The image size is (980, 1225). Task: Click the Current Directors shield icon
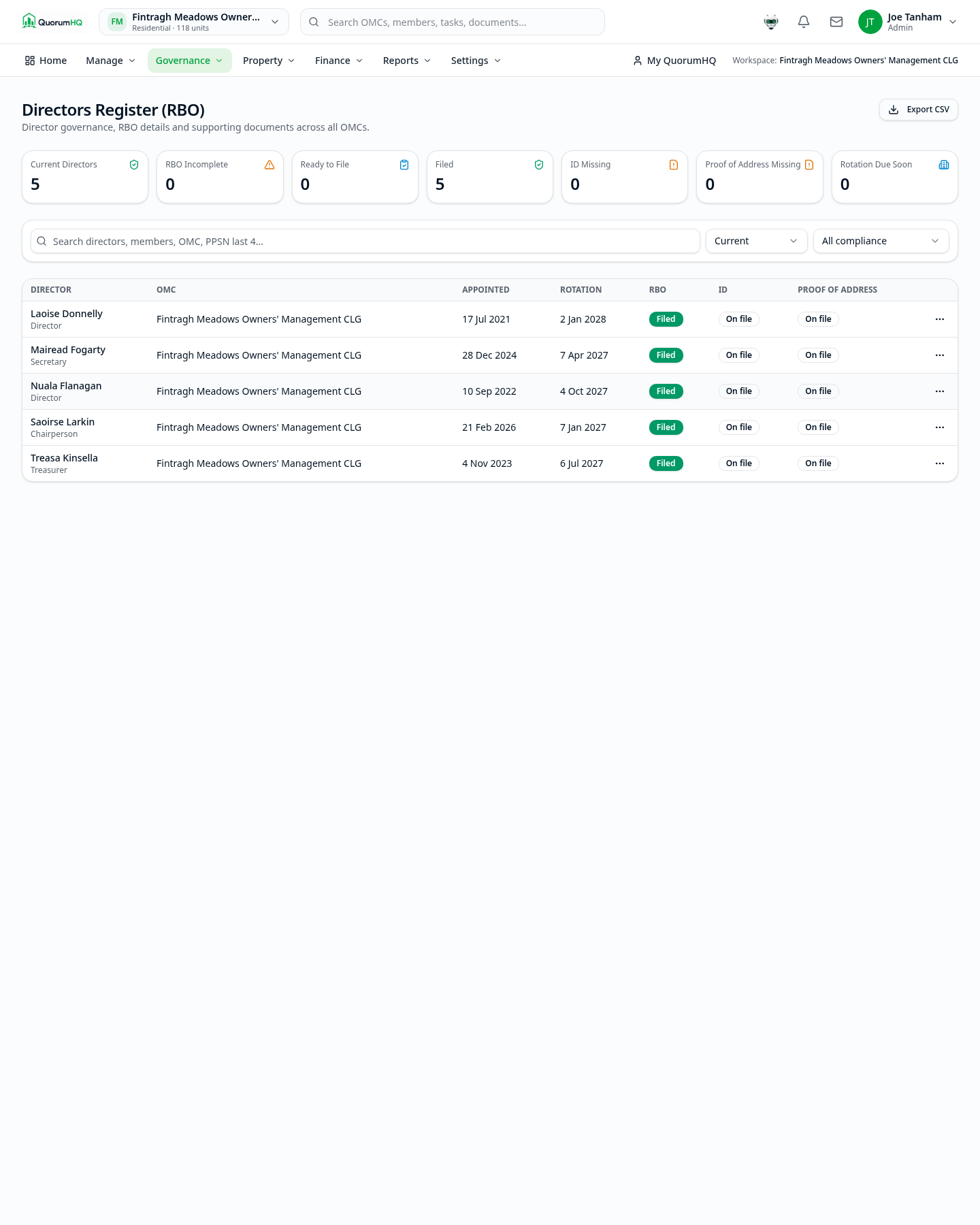click(134, 165)
